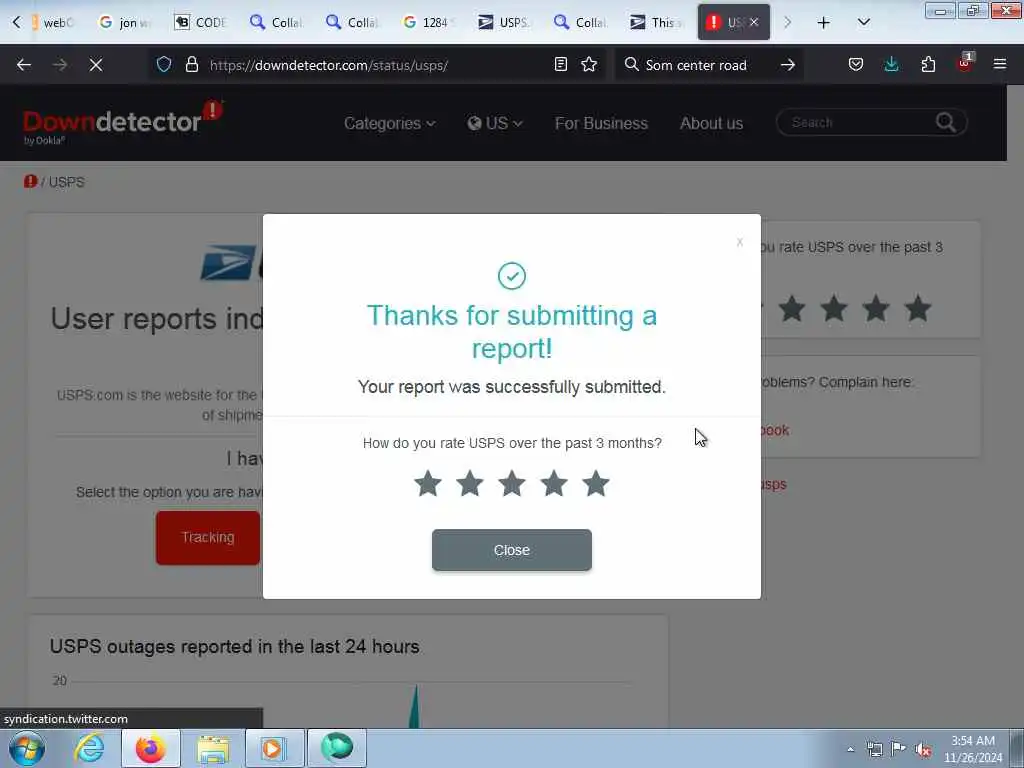Open tracking protection shield icon
Image resolution: width=1024 pixels, height=768 pixels.
pos(164,65)
